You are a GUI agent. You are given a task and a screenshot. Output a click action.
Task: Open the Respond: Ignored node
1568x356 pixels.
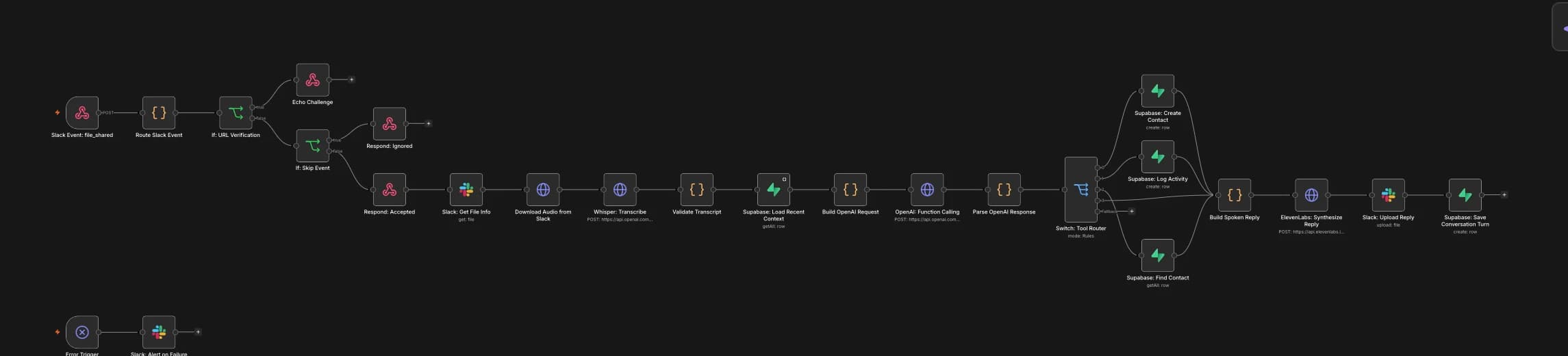pyautogui.click(x=390, y=124)
